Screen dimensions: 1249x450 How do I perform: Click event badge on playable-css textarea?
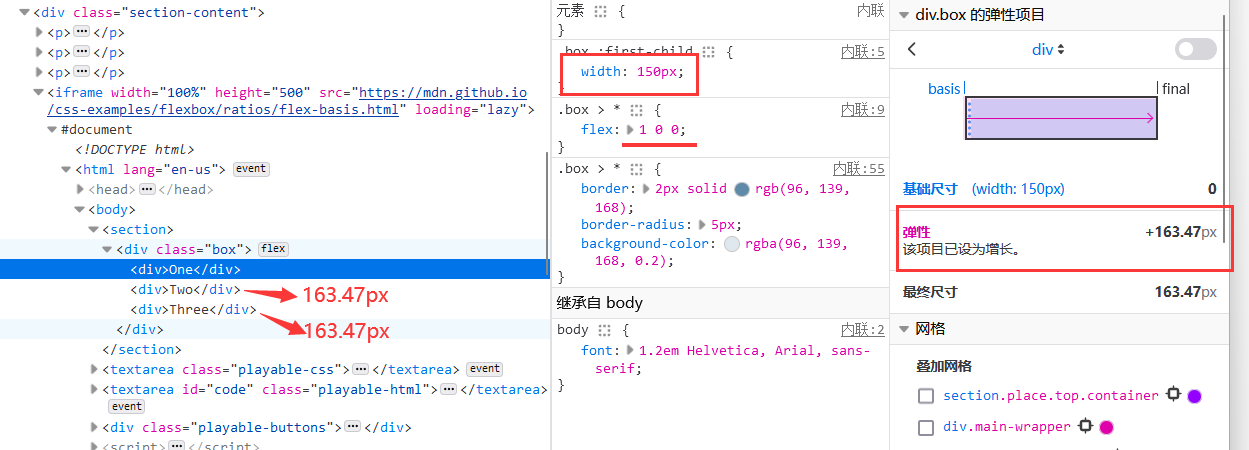pyautogui.click(x=485, y=369)
